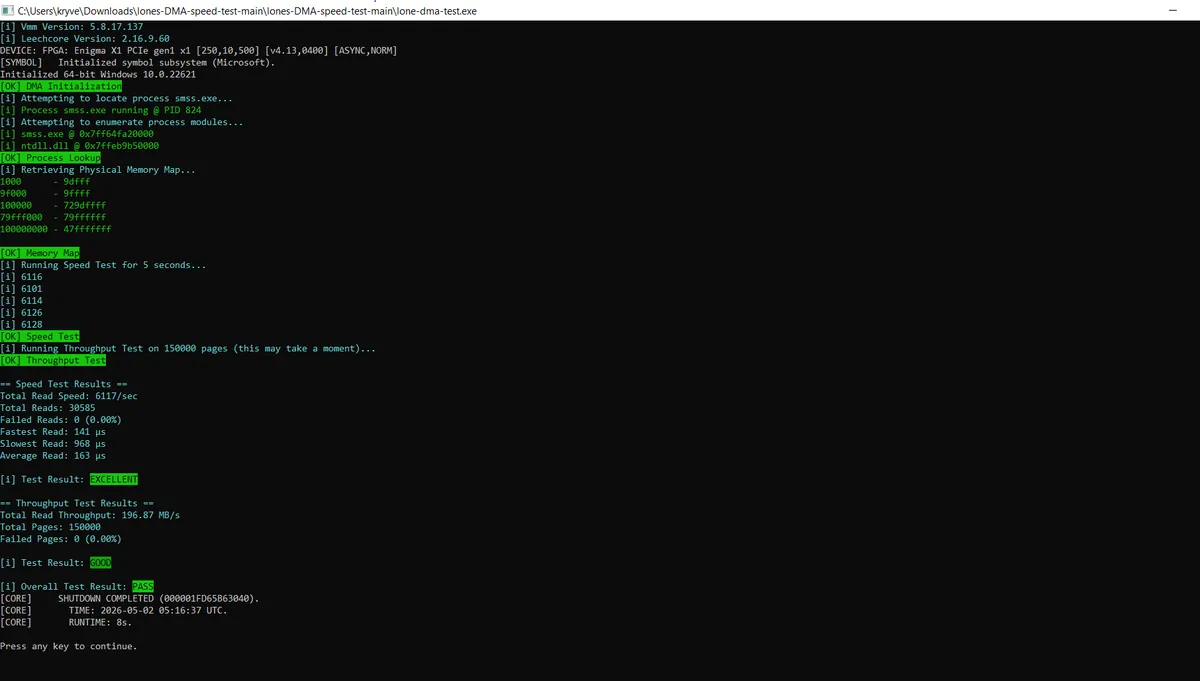Click the smss.exe memory address line
Image resolution: width=1200 pixels, height=681 pixels.
(x=77, y=134)
